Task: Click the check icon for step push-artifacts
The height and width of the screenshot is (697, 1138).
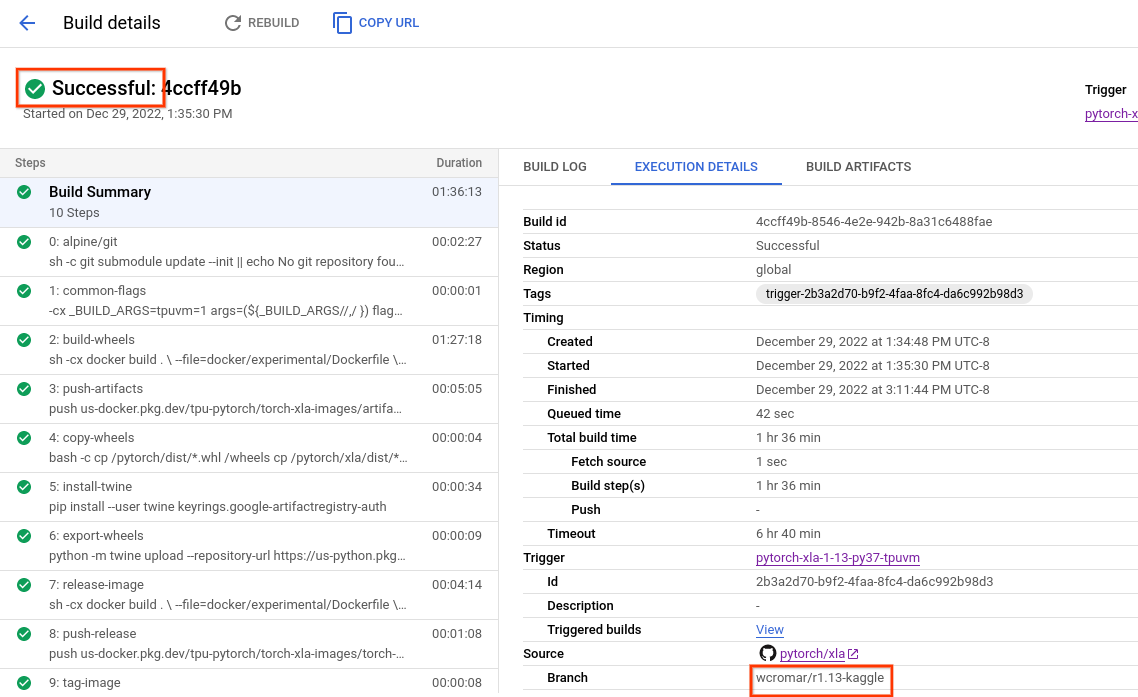Action: point(24,388)
